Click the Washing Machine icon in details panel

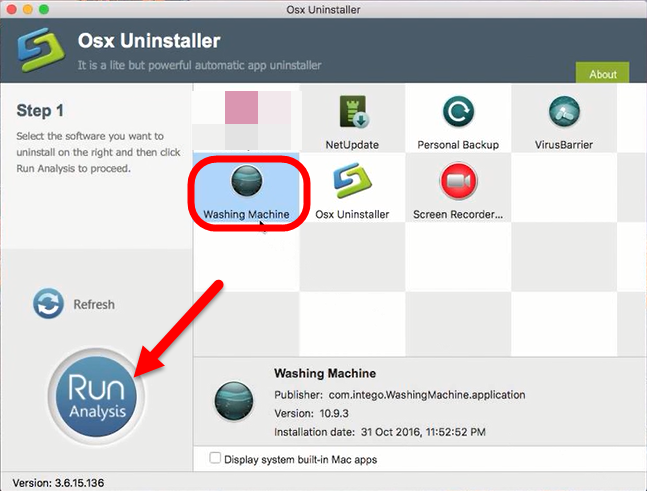point(232,402)
